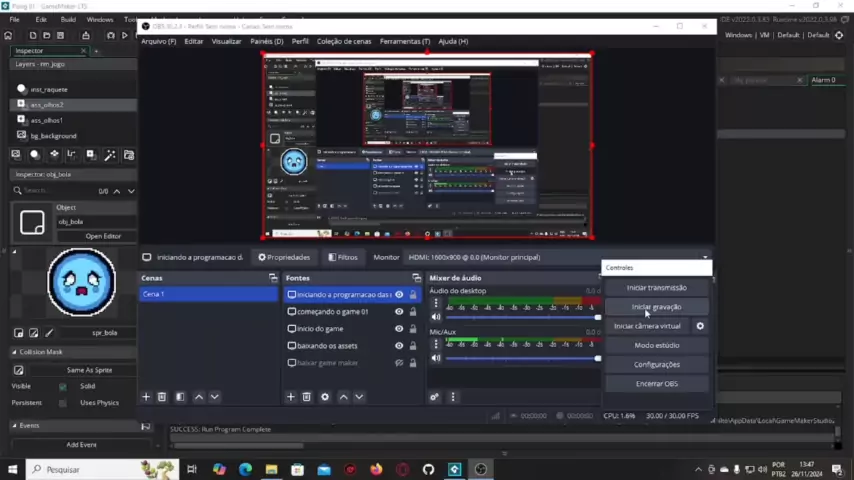Hide the 'começando o game 01' source

point(399,312)
